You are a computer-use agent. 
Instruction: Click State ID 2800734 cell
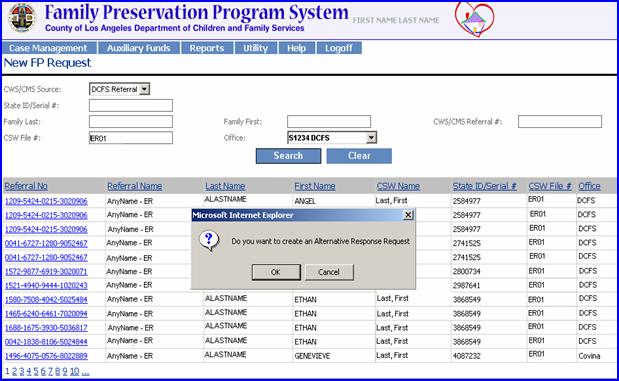(x=467, y=272)
